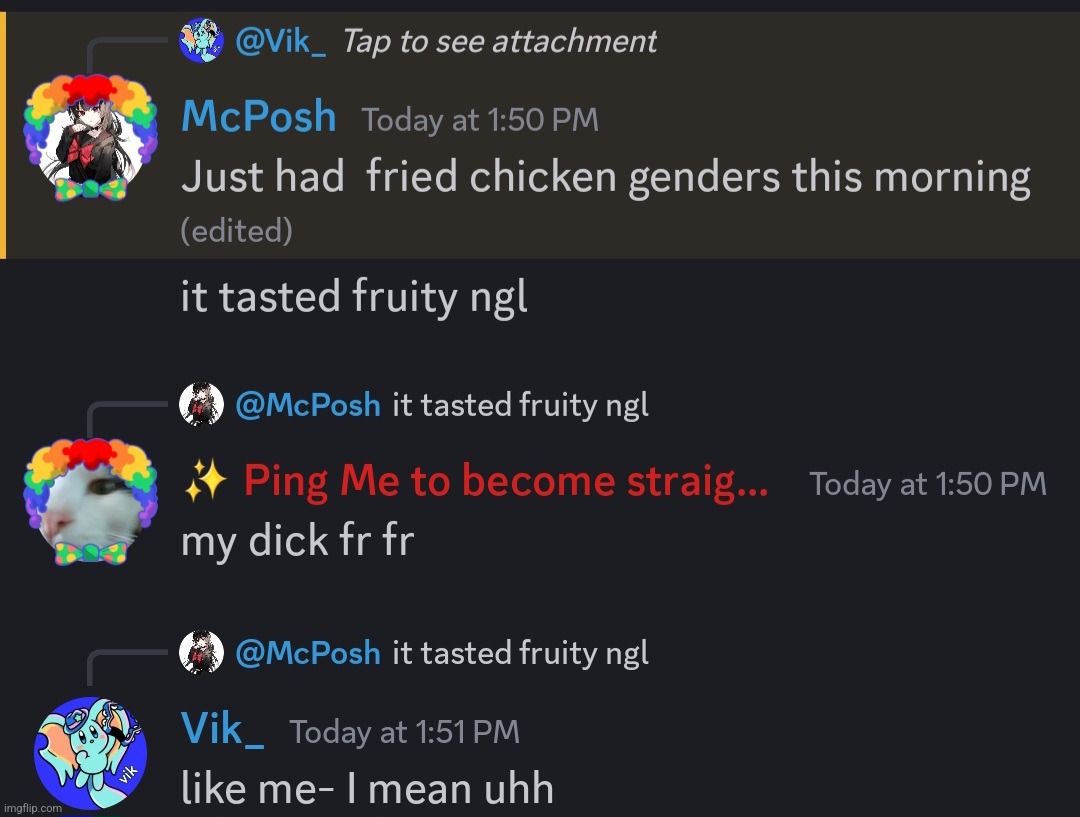Open 'Ping Me to become straig...' username
1080x817 pixels.
[506, 480]
